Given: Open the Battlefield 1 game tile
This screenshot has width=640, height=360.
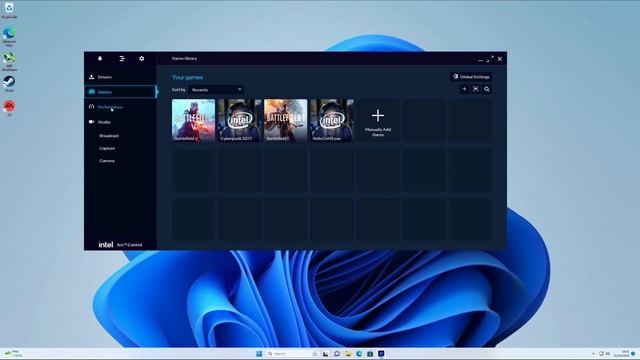Looking at the screenshot, I should (x=286, y=120).
